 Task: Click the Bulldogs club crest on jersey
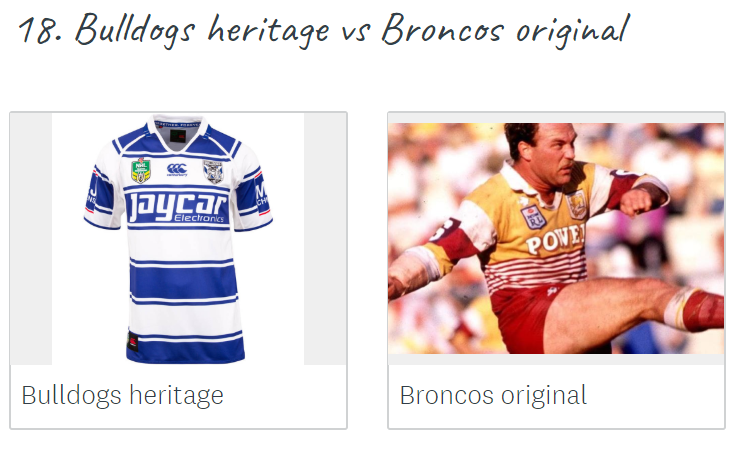pyautogui.click(x=213, y=171)
